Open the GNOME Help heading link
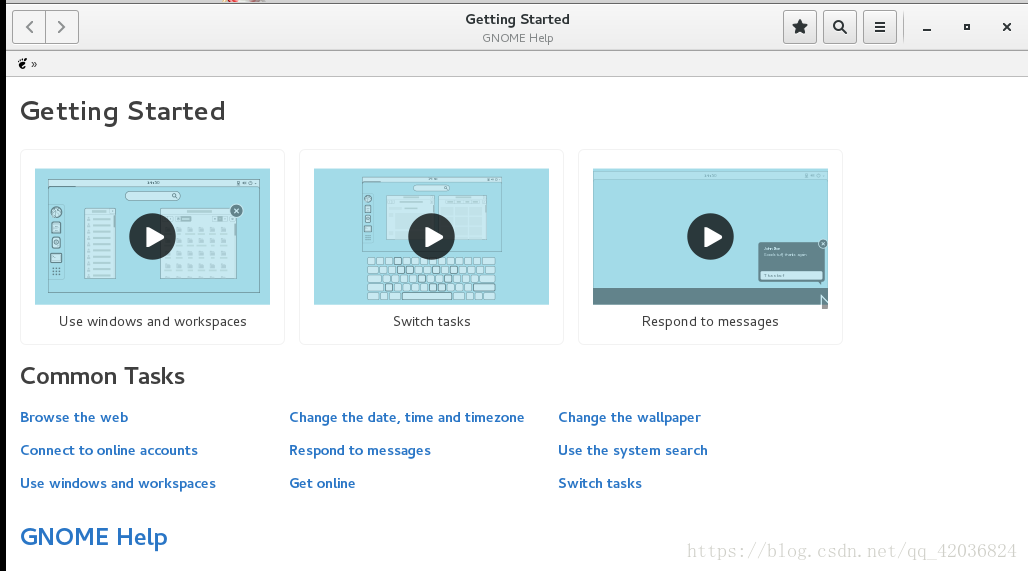Screen dimensions: 1028x571 point(94,537)
